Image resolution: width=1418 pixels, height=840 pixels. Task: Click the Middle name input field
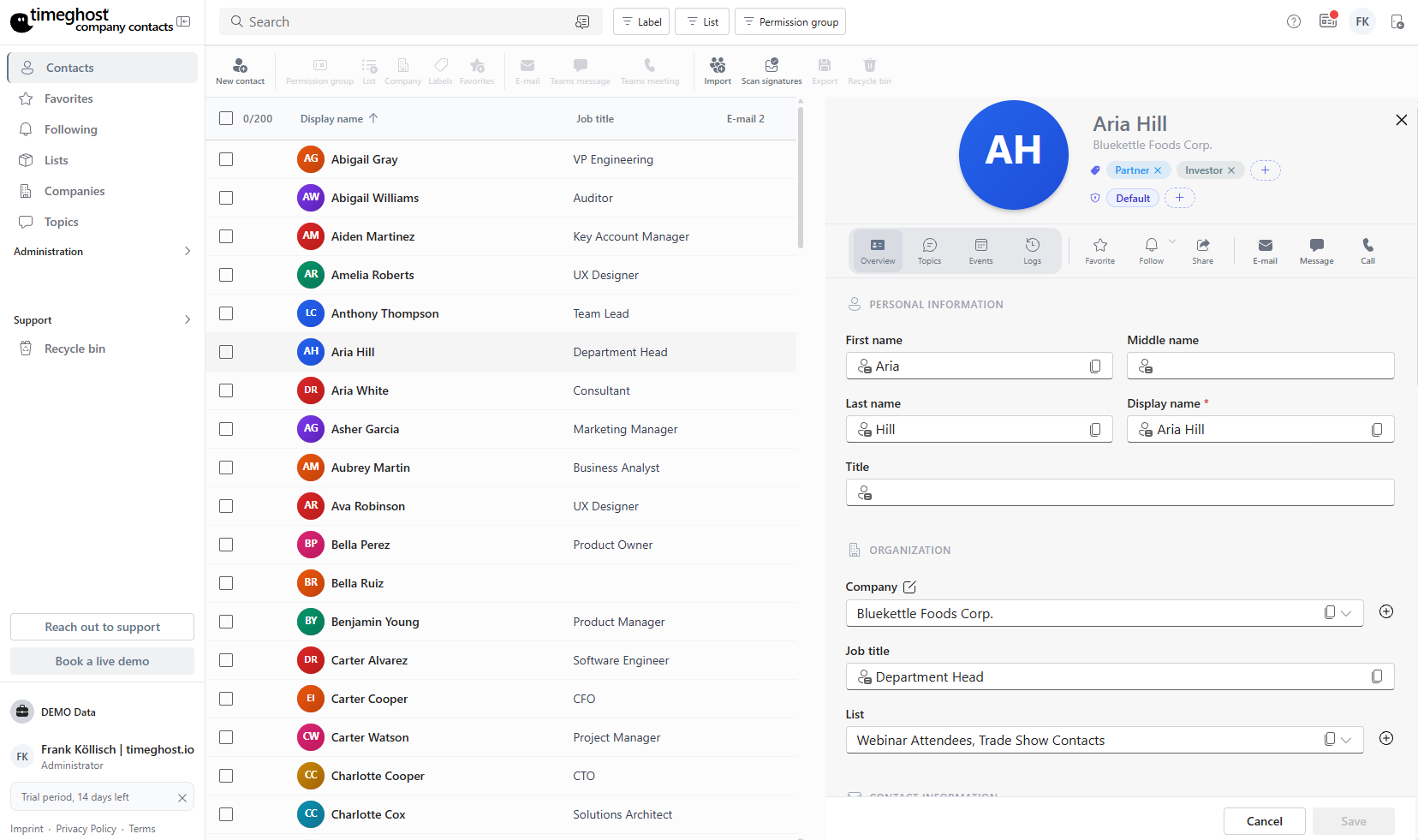point(1260,366)
